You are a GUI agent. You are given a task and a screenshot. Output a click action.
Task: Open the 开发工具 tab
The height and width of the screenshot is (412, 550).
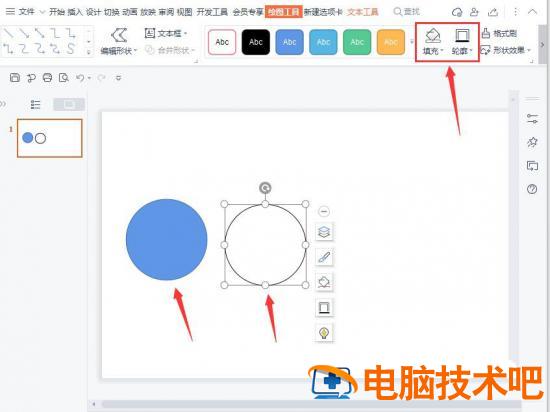pyautogui.click(x=212, y=12)
